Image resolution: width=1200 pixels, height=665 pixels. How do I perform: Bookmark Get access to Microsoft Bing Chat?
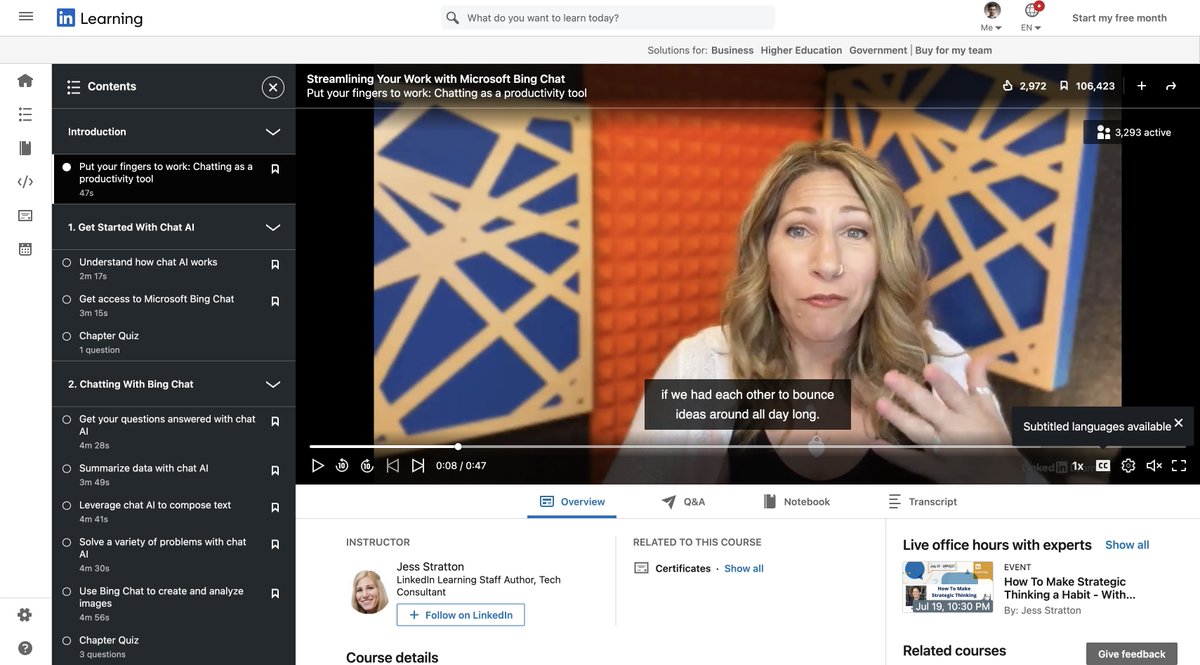point(275,301)
